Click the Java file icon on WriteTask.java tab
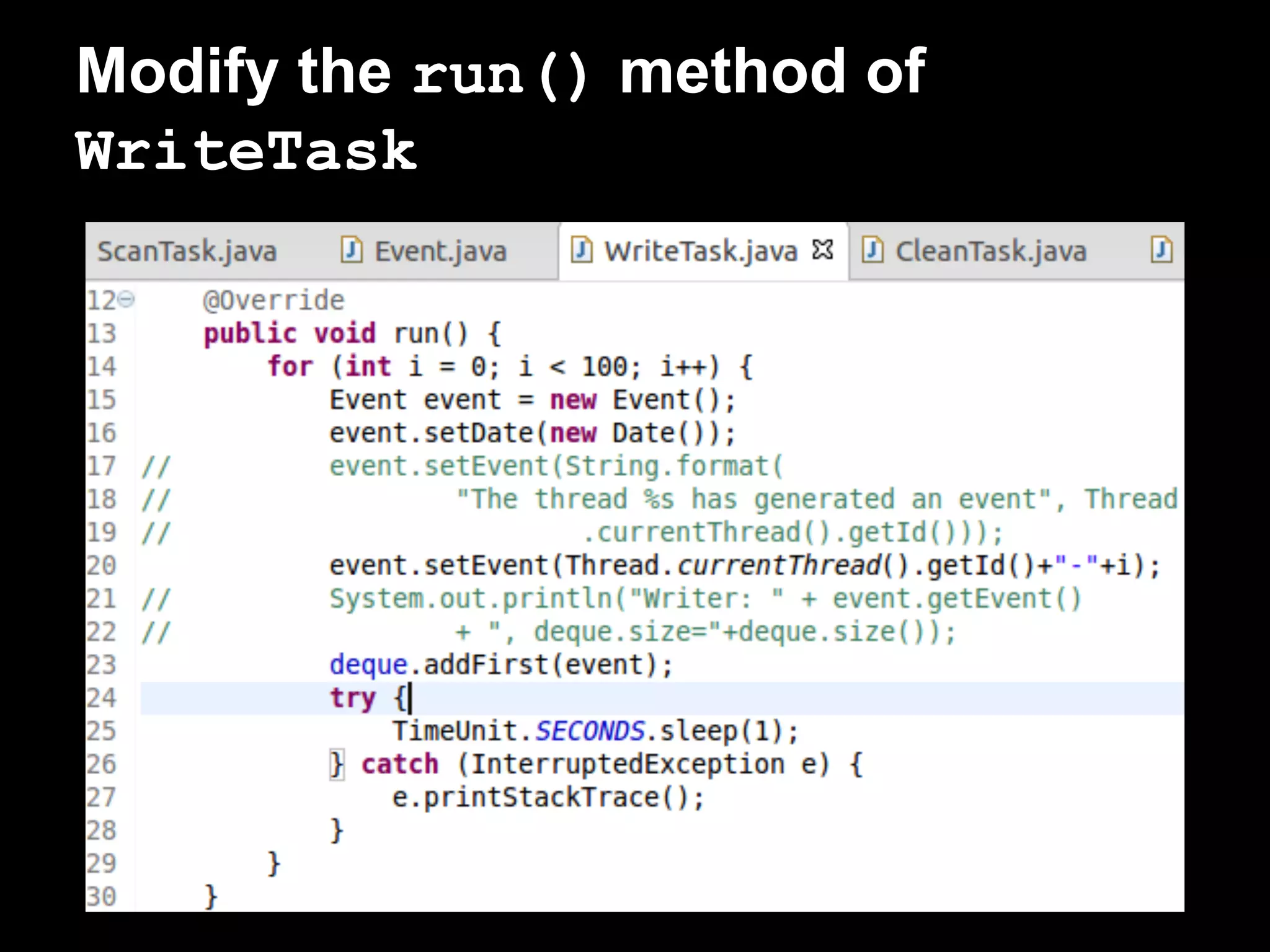Image resolution: width=1270 pixels, height=952 pixels. point(581,250)
